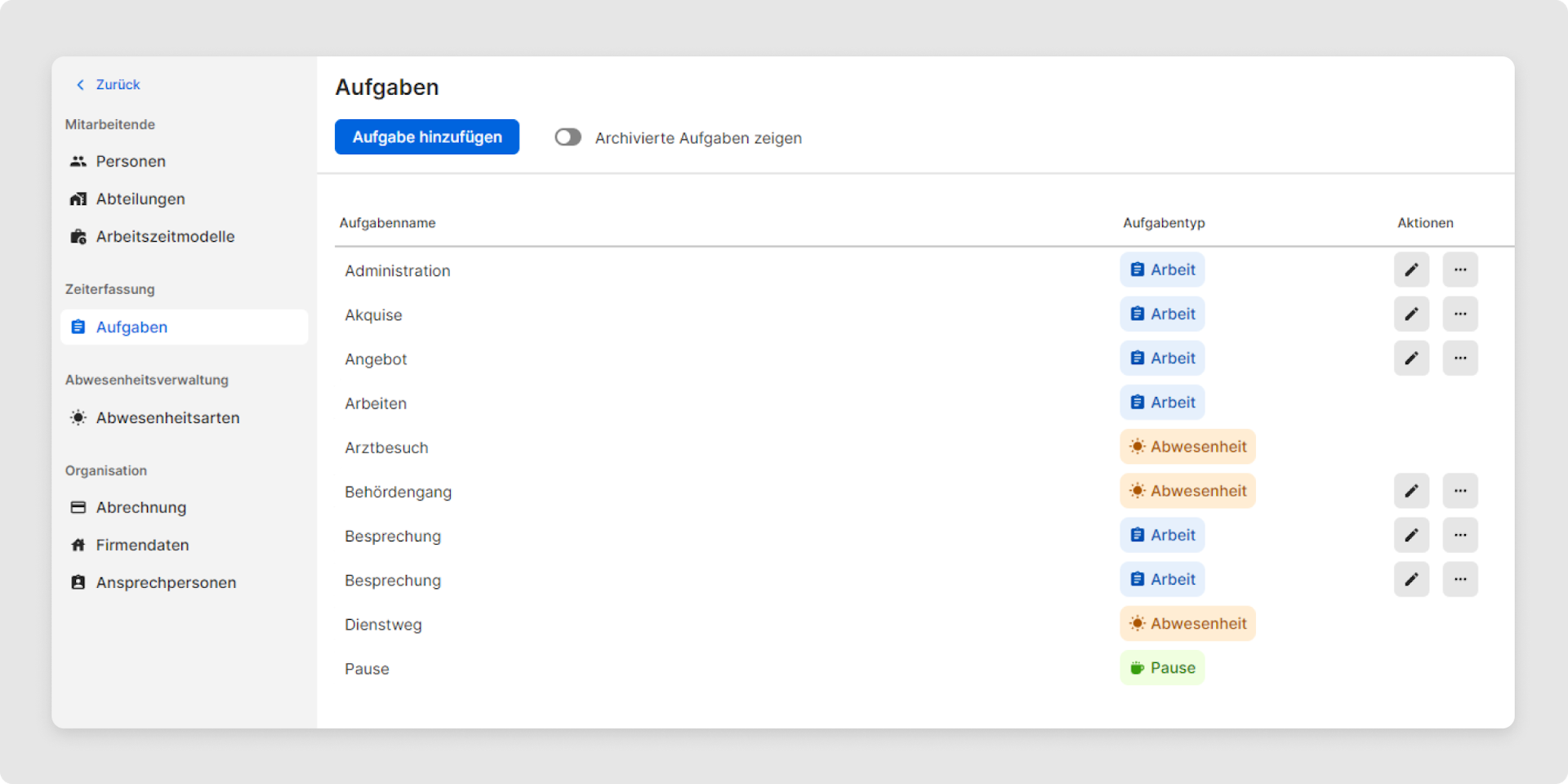Screen dimensions: 1568x784
Task: Select the Behördengang task name
Action: (x=398, y=492)
